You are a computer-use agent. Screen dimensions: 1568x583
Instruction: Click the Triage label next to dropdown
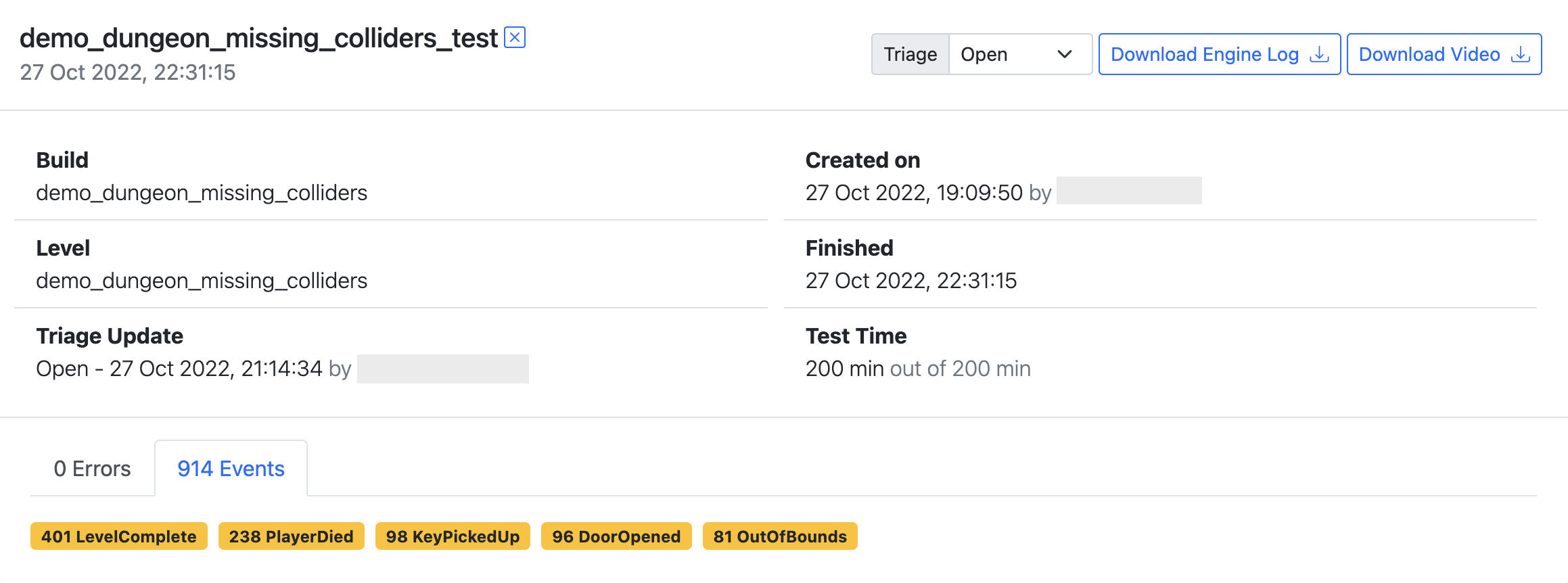tap(910, 54)
